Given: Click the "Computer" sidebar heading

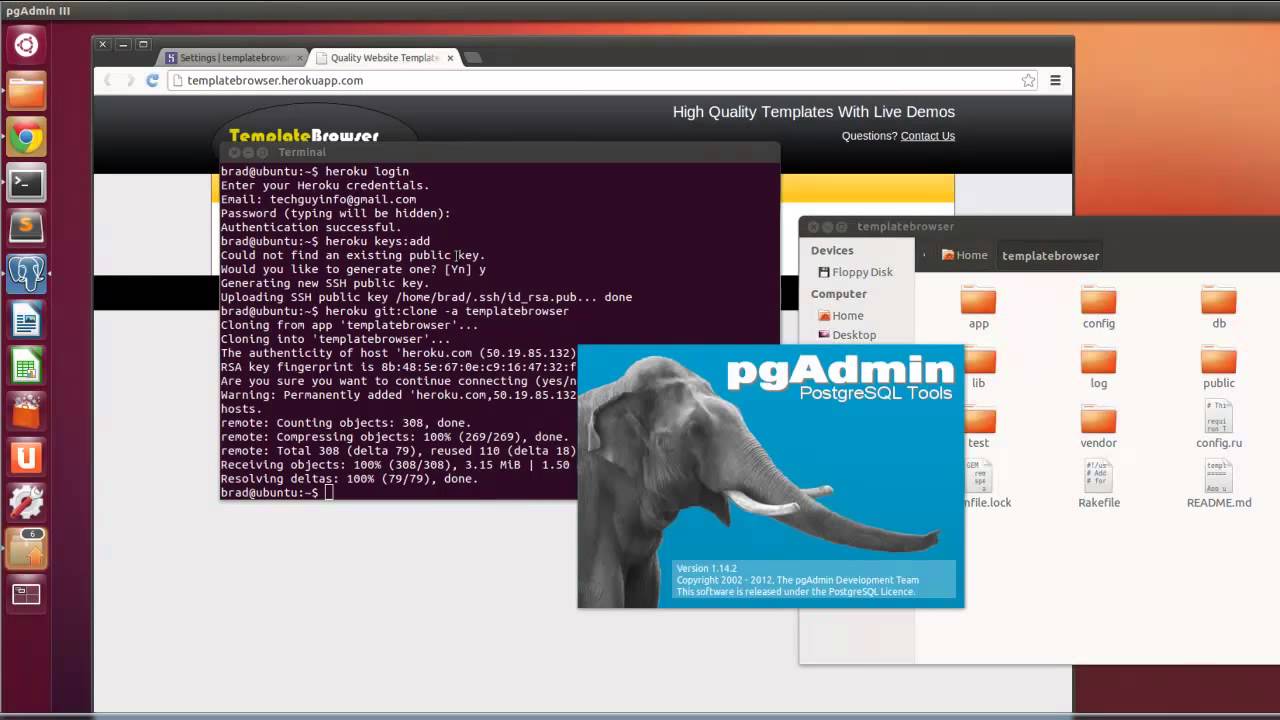Looking at the screenshot, I should pos(838,294).
